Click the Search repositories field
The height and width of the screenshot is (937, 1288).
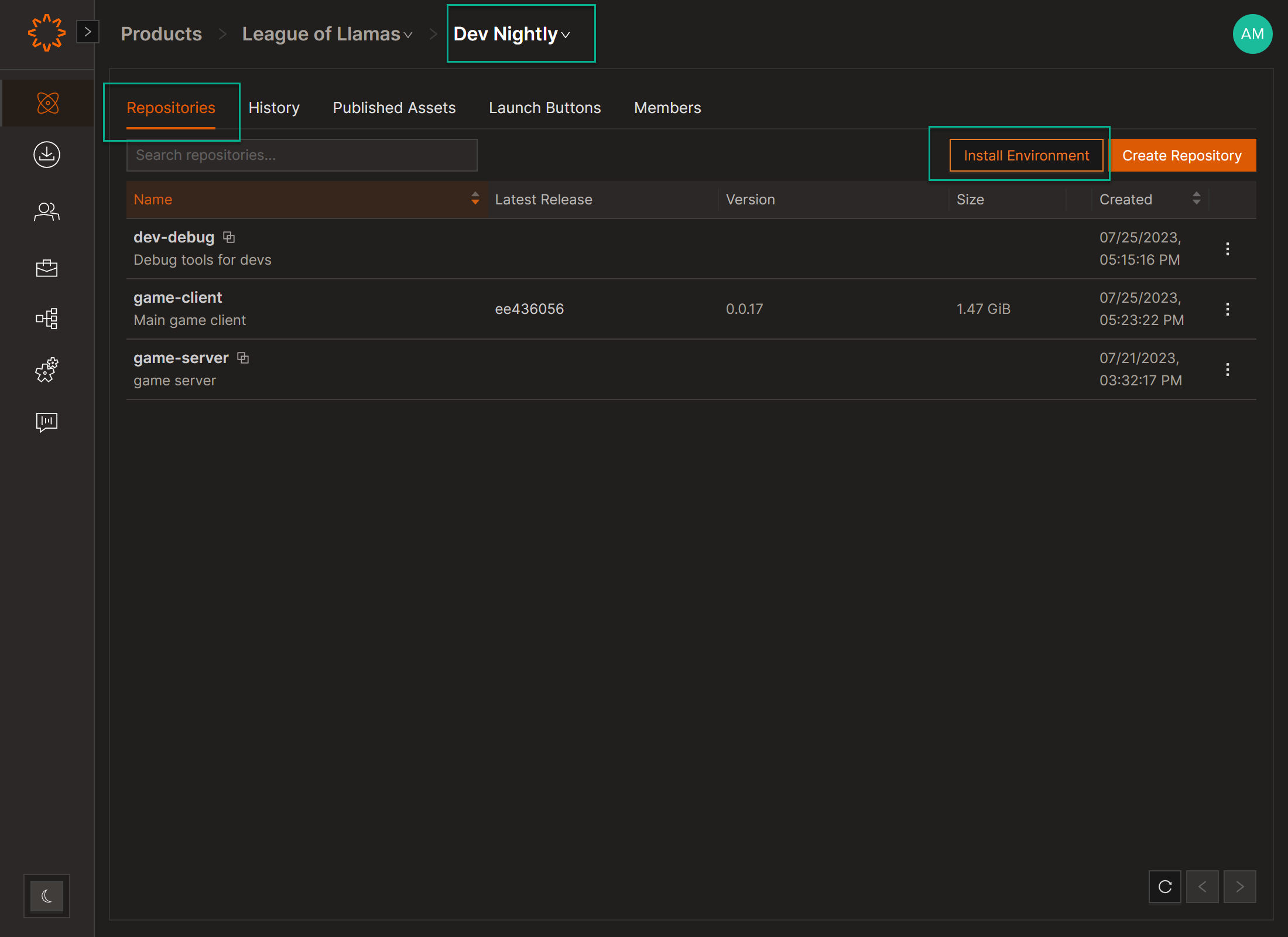(x=302, y=155)
